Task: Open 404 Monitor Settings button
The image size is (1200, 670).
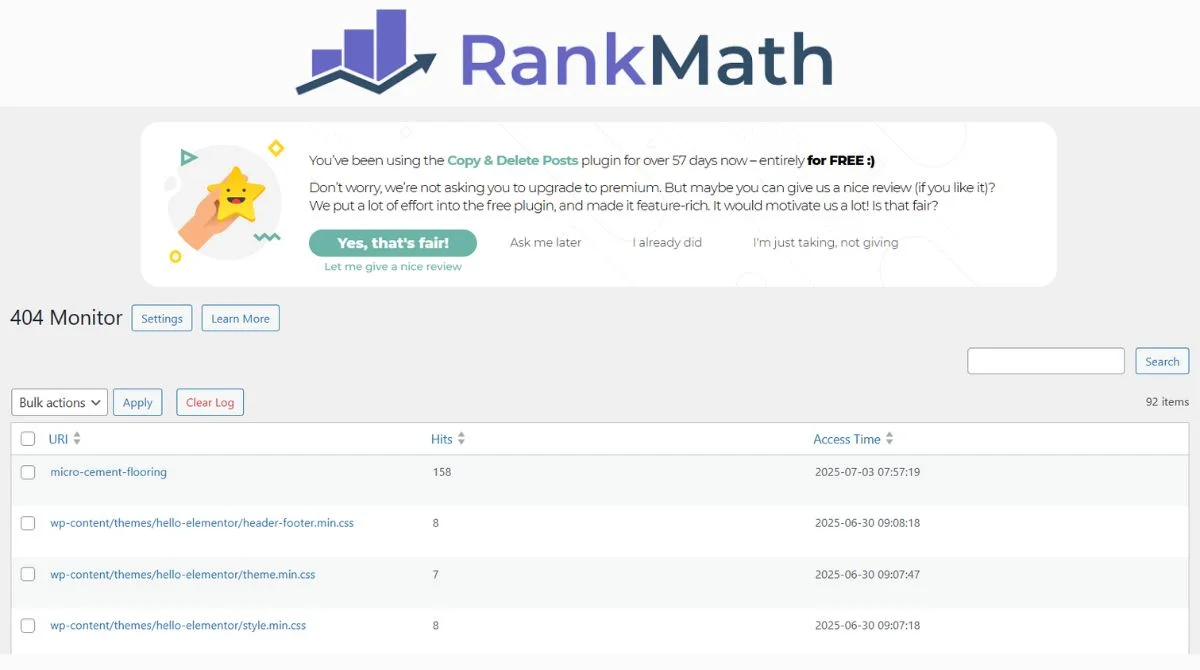Action: pos(162,318)
